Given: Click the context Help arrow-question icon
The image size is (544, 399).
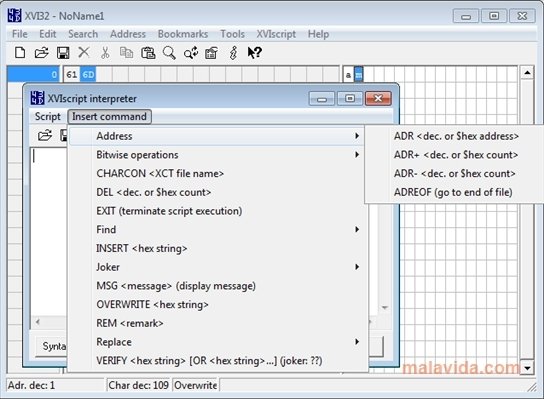Looking at the screenshot, I should pyautogui.click(x=254, y=53).
